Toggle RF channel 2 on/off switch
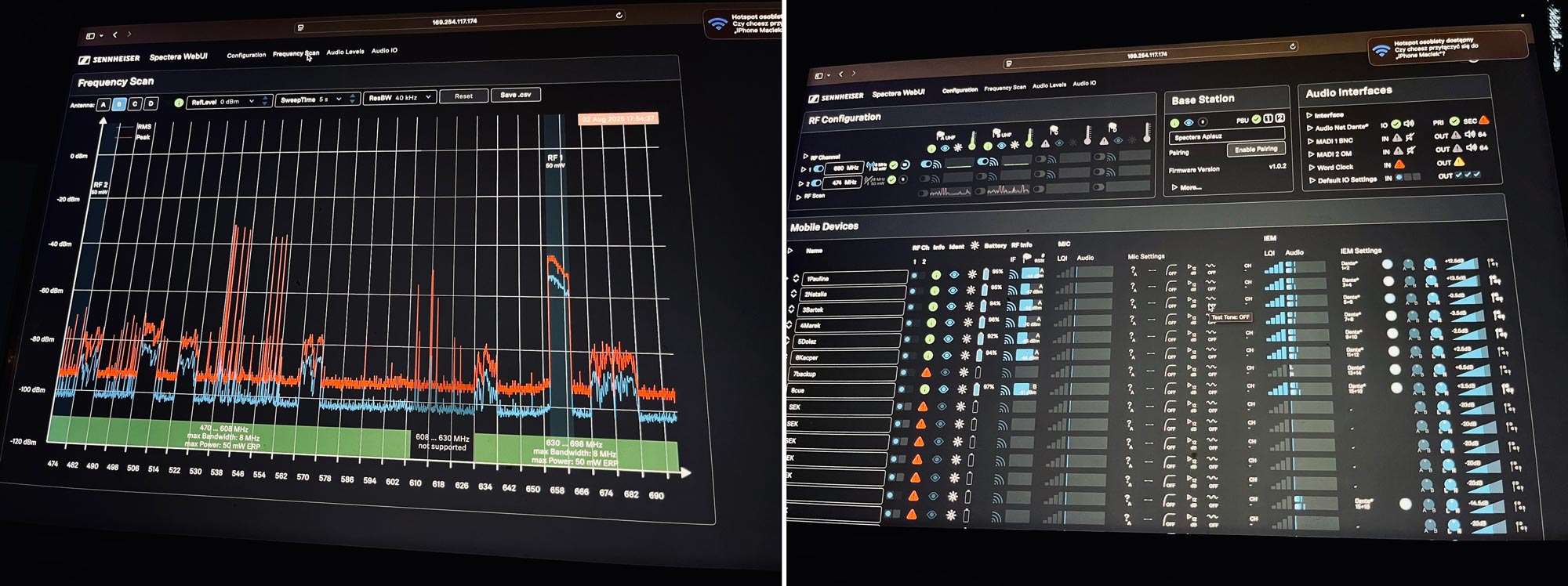 (815, 183)
